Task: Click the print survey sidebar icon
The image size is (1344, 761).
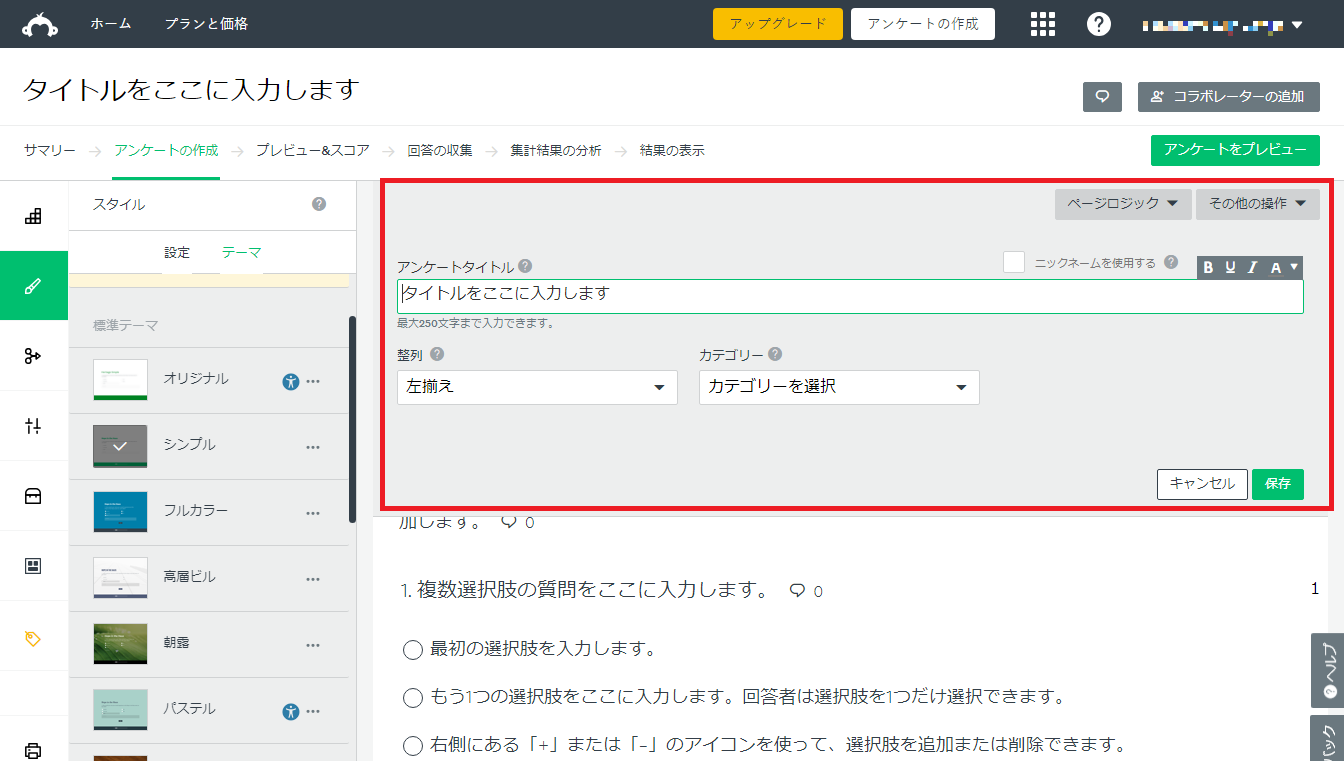Action: (x=34, y=750)
